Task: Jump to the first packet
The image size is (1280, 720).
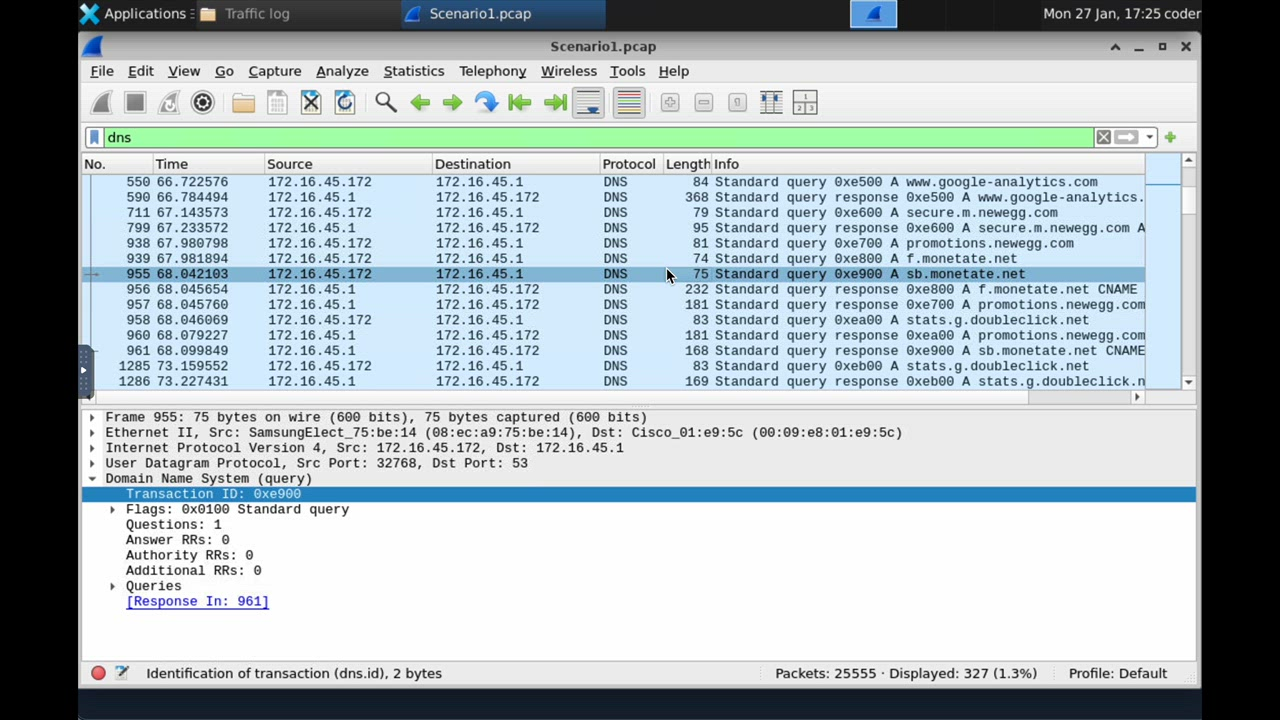Action: pyautogui.click(x=520, y=103)
